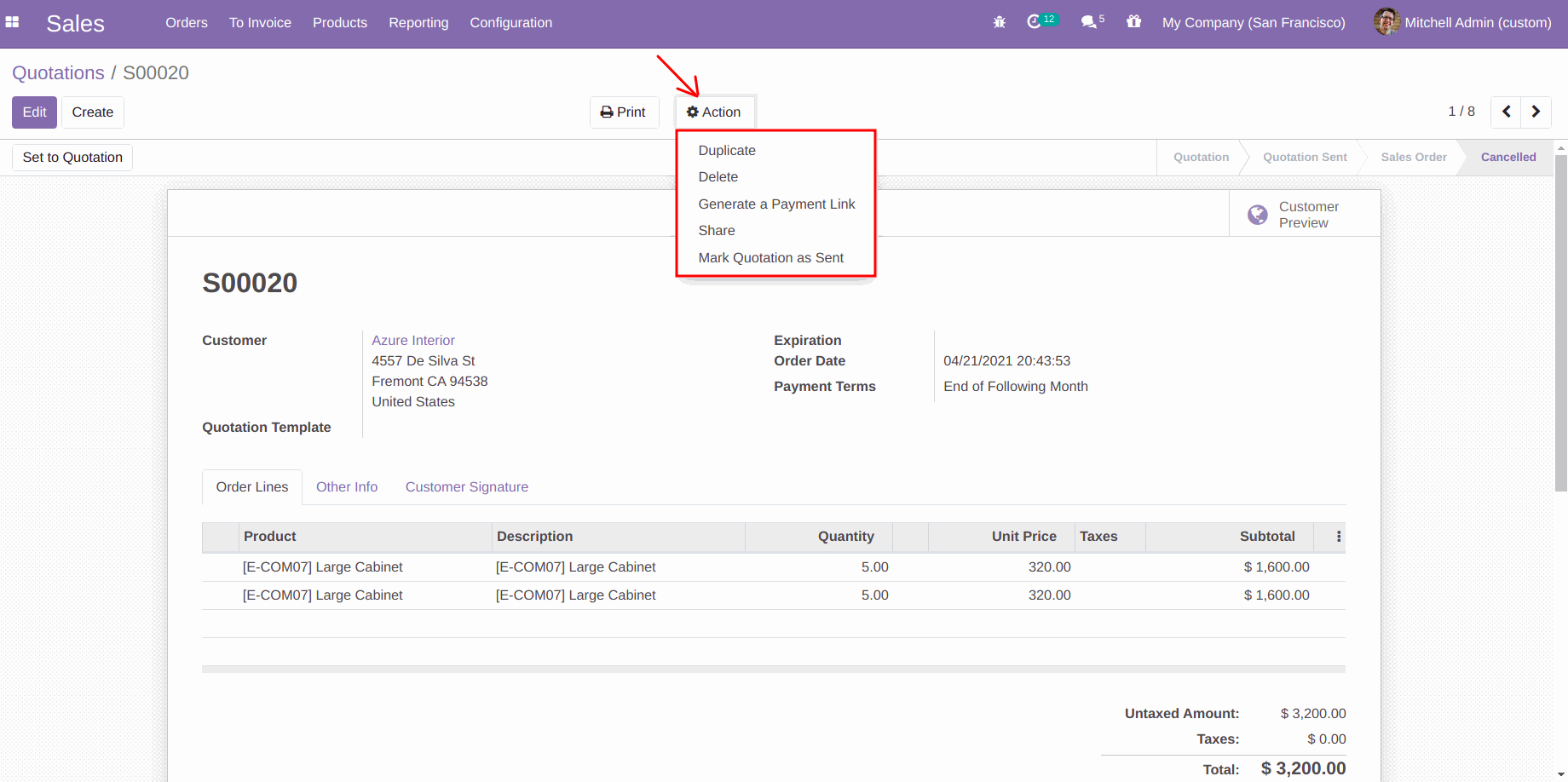Open the Print dropdown

[624, 112]
